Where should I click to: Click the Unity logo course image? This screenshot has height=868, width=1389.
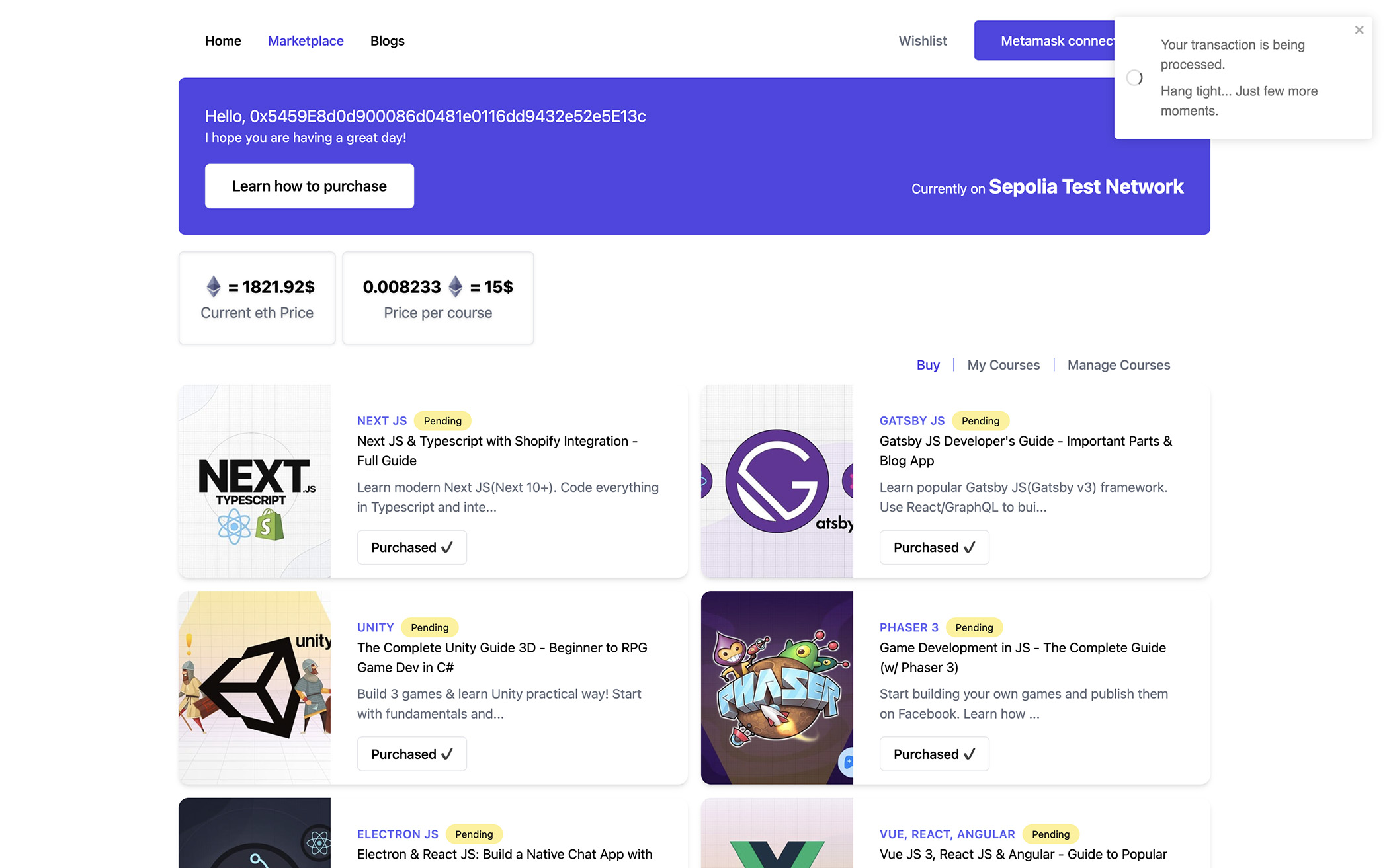point(255,688)
